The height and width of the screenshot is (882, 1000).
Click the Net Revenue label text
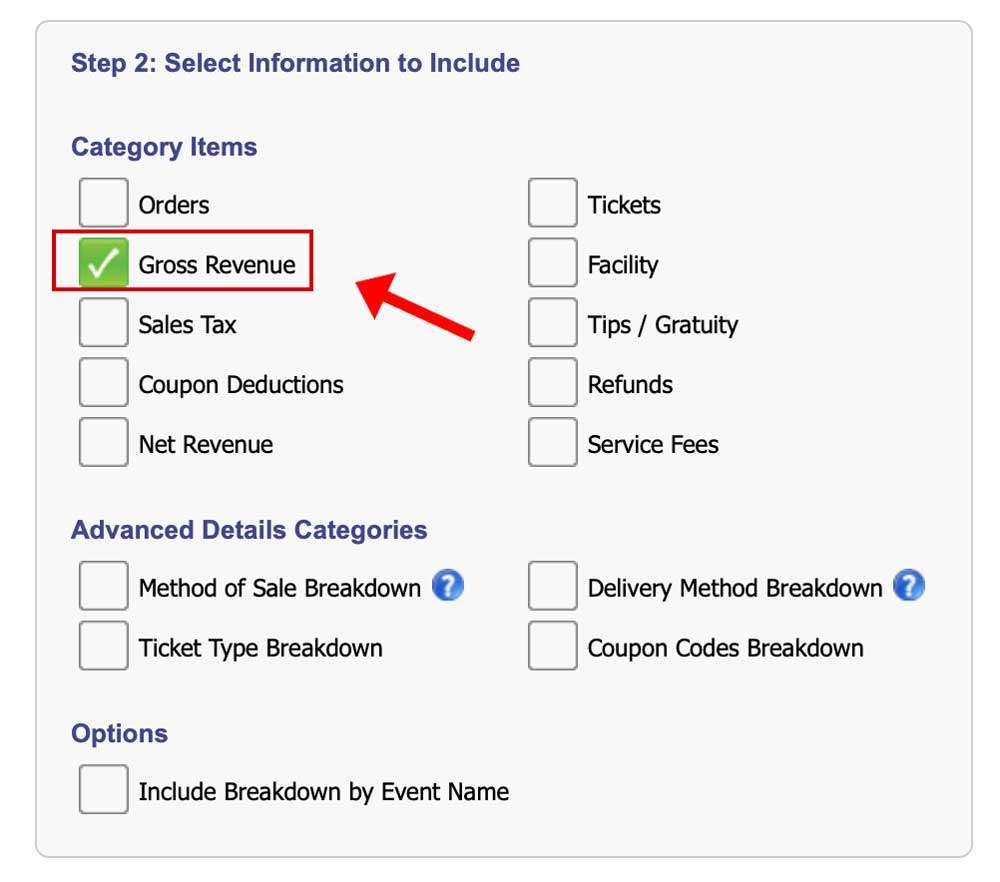pyautogui.click(x=205, y=444)
